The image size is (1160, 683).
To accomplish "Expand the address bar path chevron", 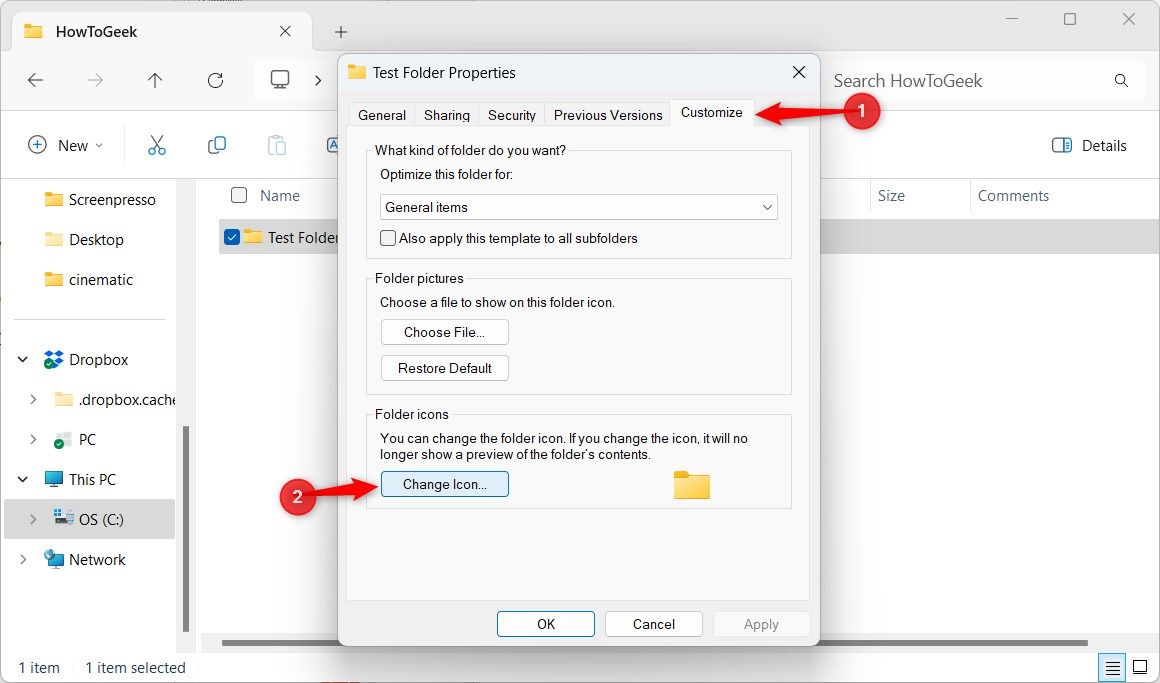I will 318,80.
